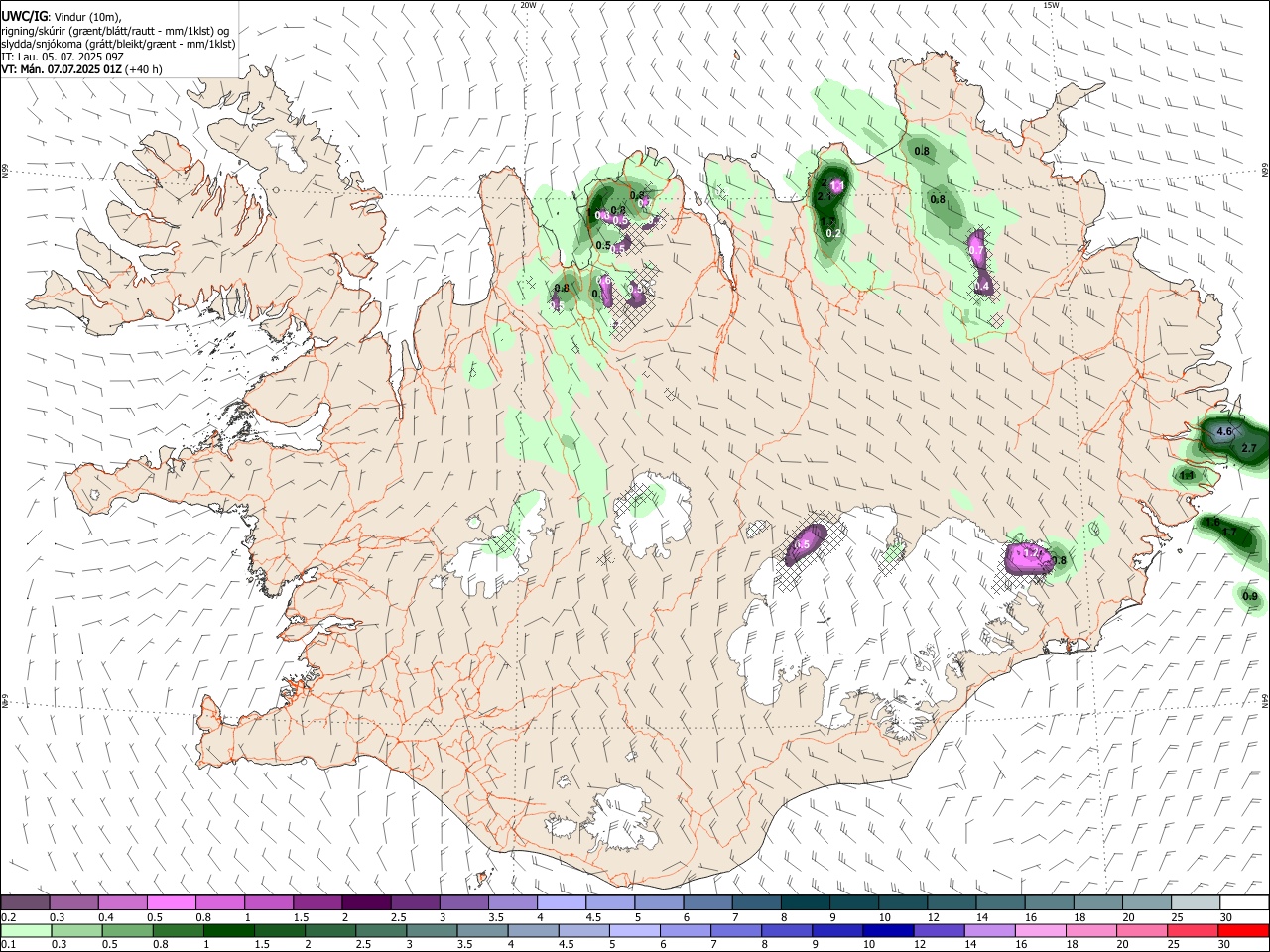1270x952 pixels.
Task: Pick the dark purple 2 snow-scale swatch
Action: point(366,903)
